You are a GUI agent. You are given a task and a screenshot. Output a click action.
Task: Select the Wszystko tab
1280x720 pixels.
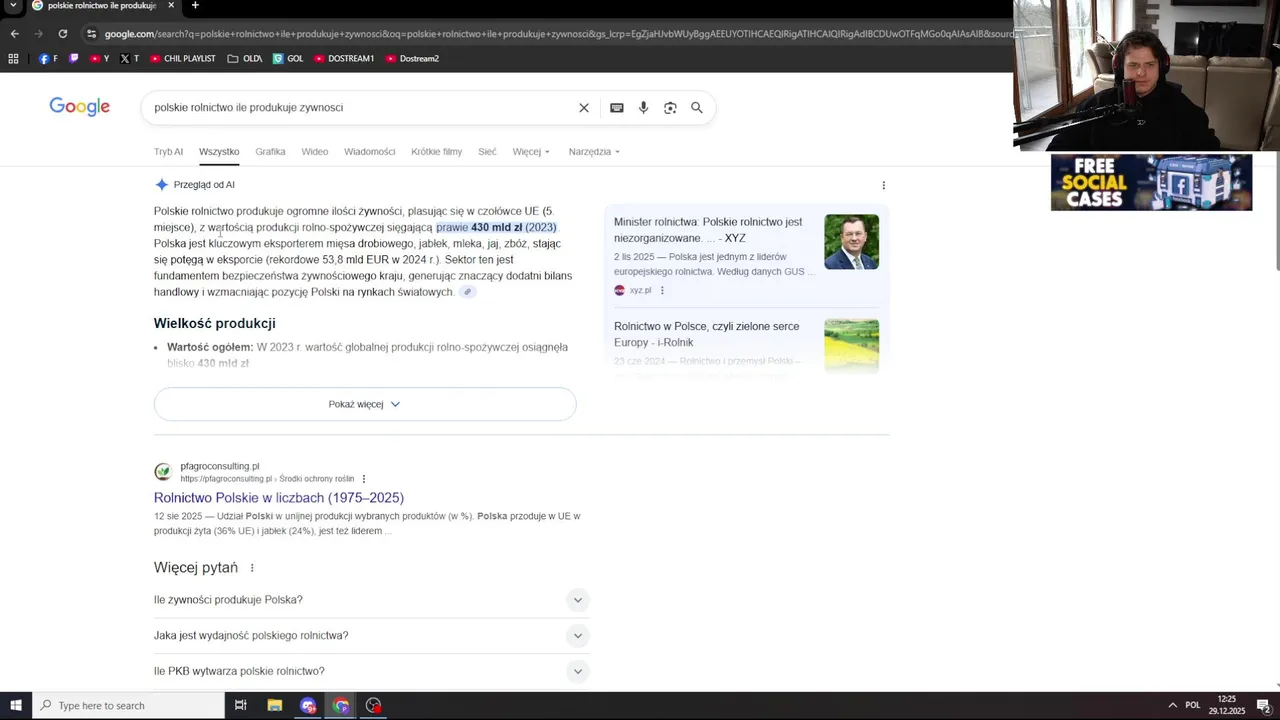tap(219, 152)
